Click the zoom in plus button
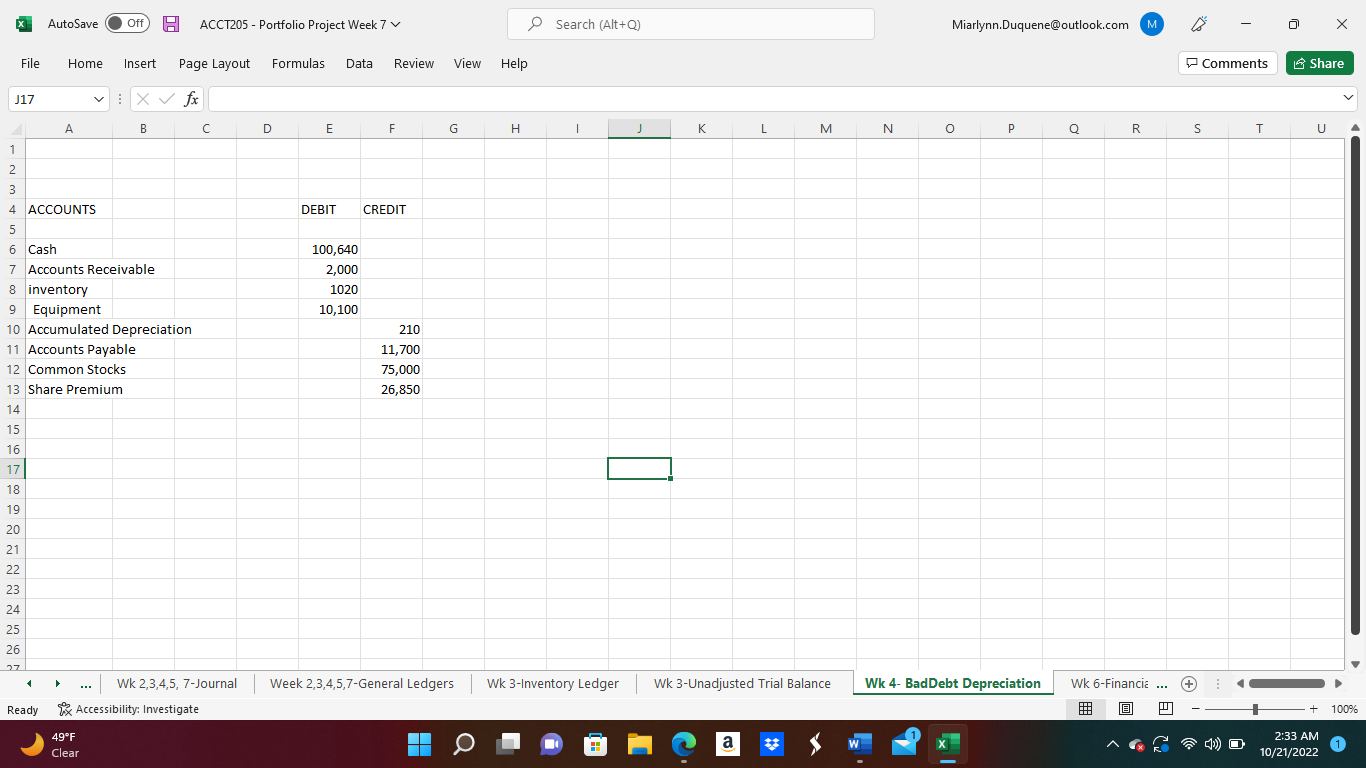This screenshot has width=1366, height=768. tap(1314, 709)
